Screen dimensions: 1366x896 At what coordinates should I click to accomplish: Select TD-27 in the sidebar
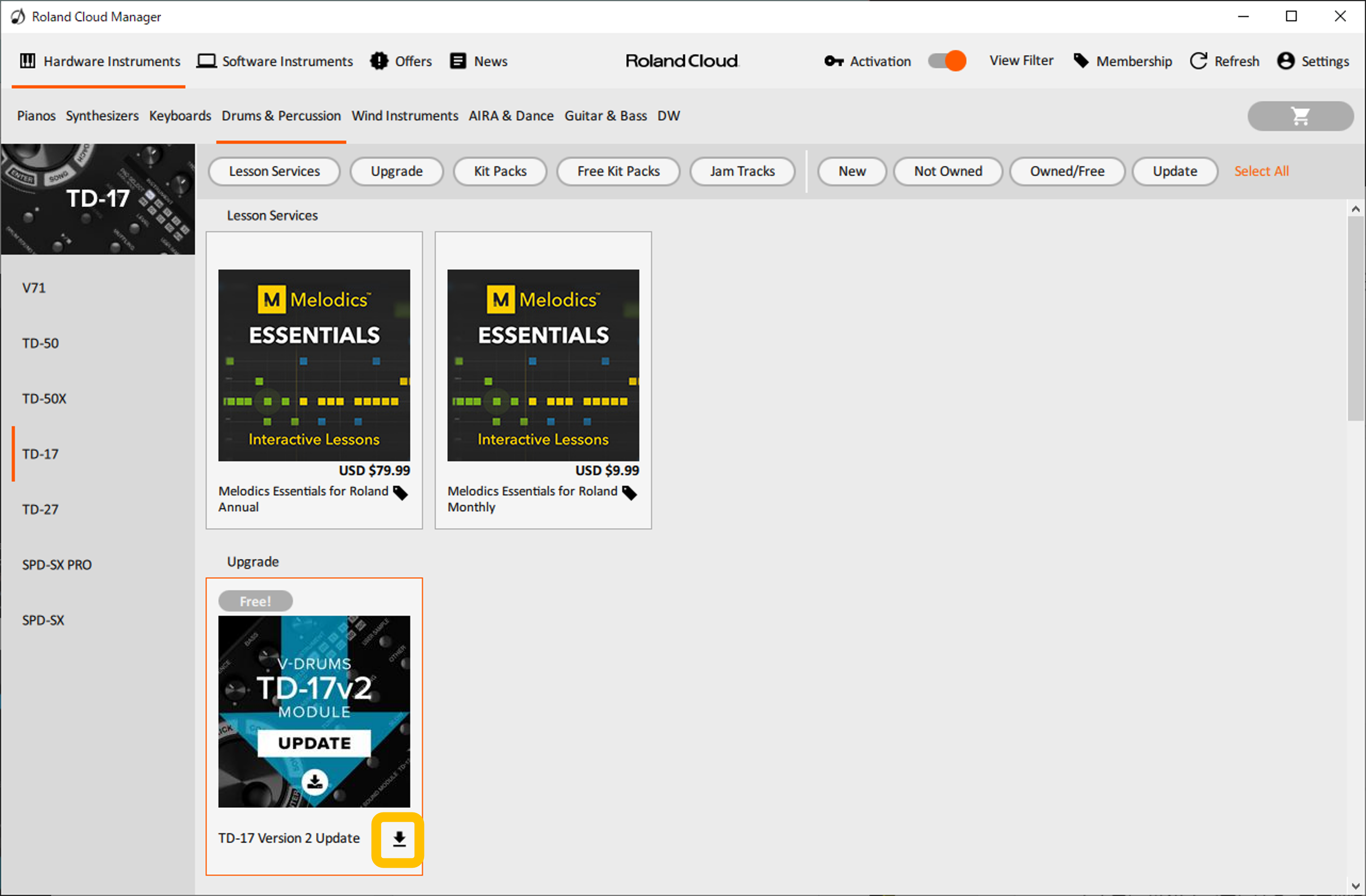tap(40, 509)
